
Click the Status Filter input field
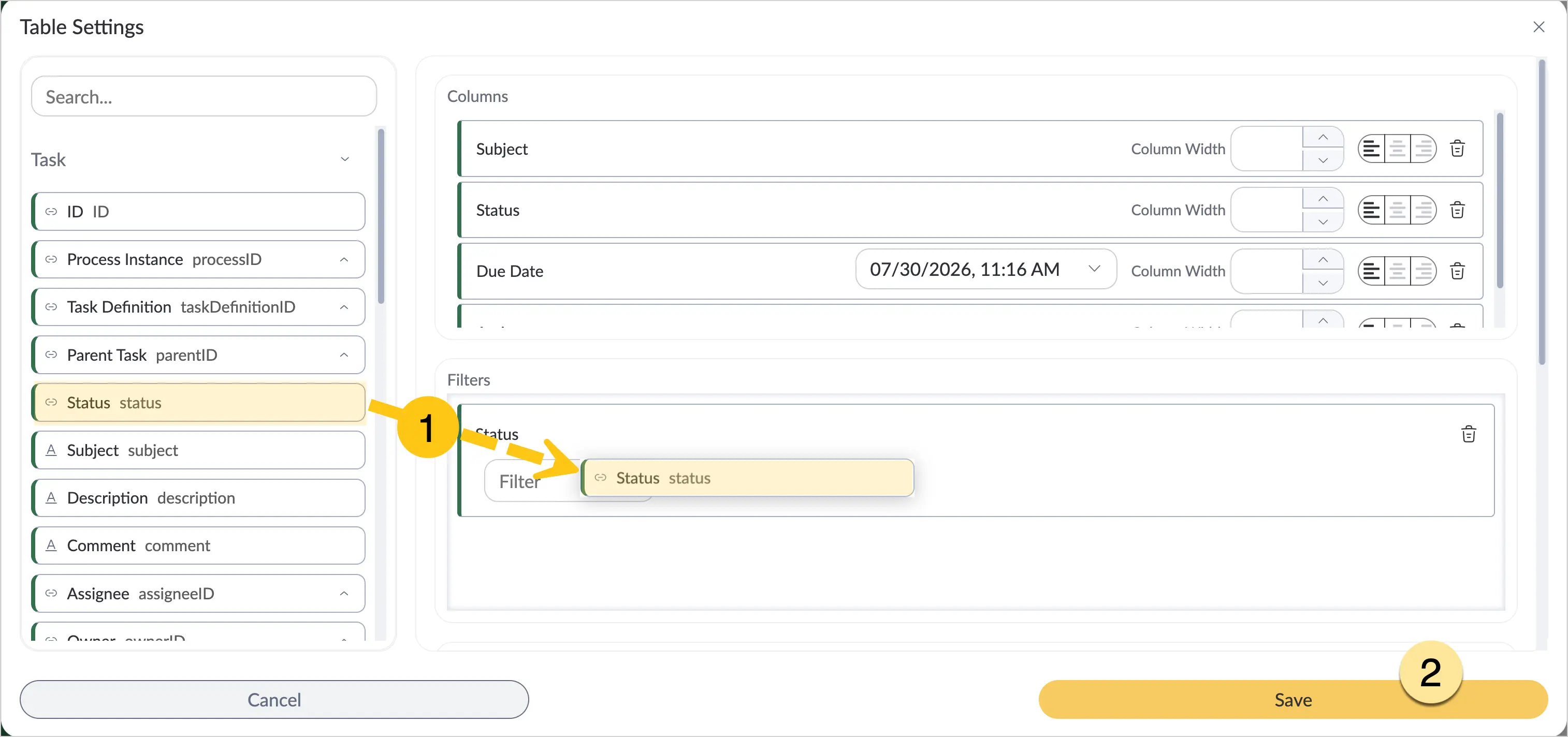pyautogui.click(x=533, y=481)
